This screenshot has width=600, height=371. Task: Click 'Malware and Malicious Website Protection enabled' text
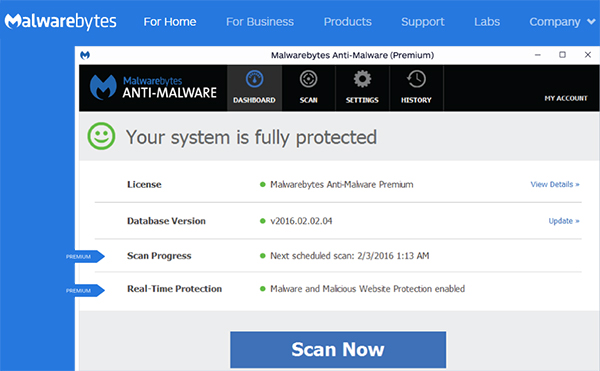(367, 288)
